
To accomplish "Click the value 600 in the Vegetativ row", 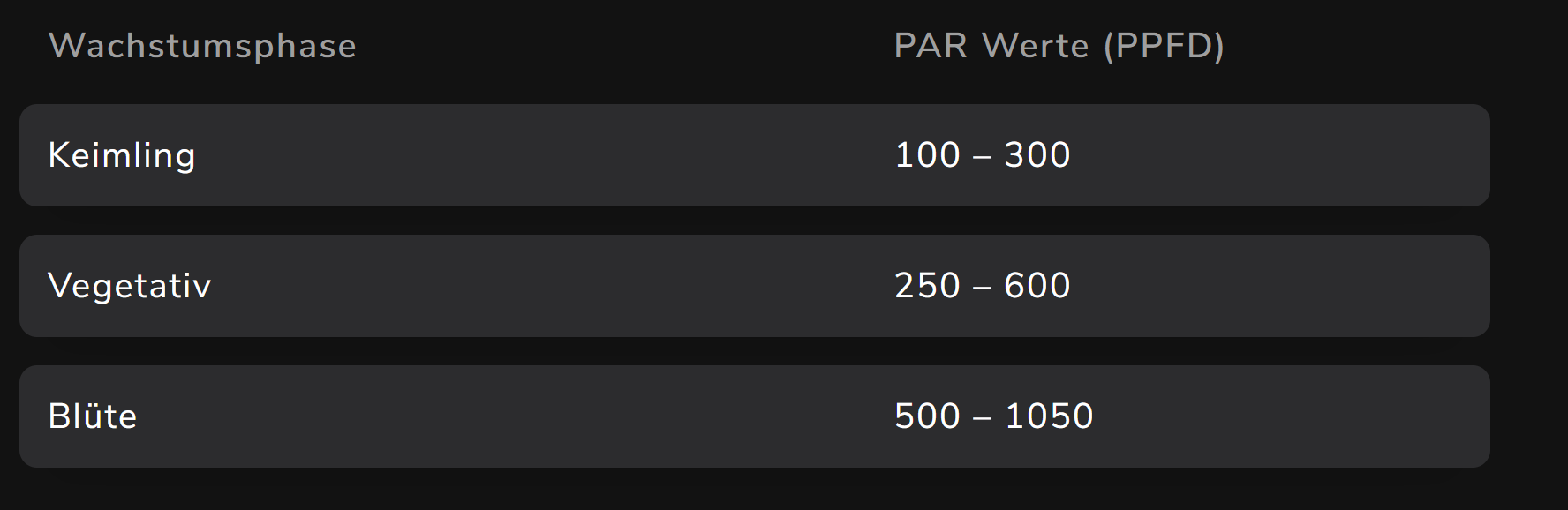I will [x=1037, y=286].
